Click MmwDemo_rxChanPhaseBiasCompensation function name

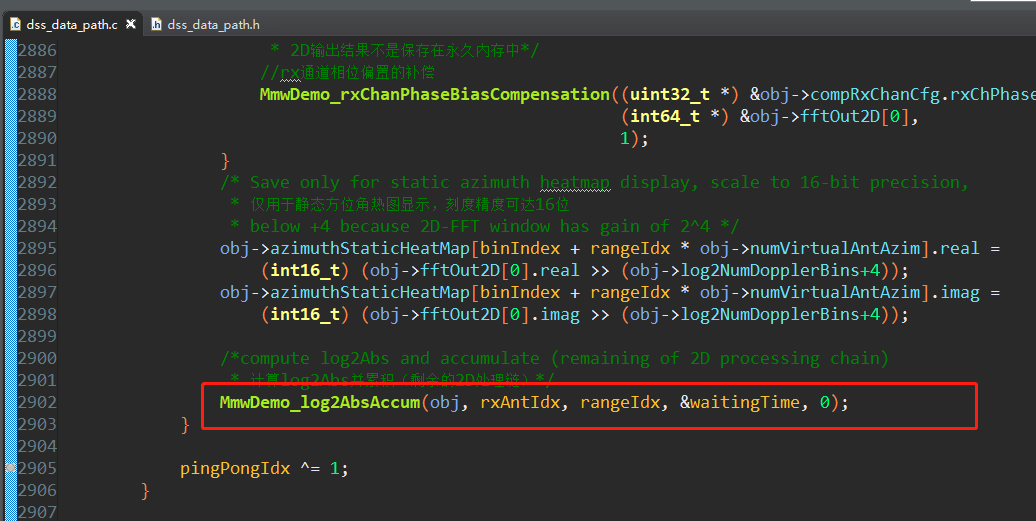point(435,94)
